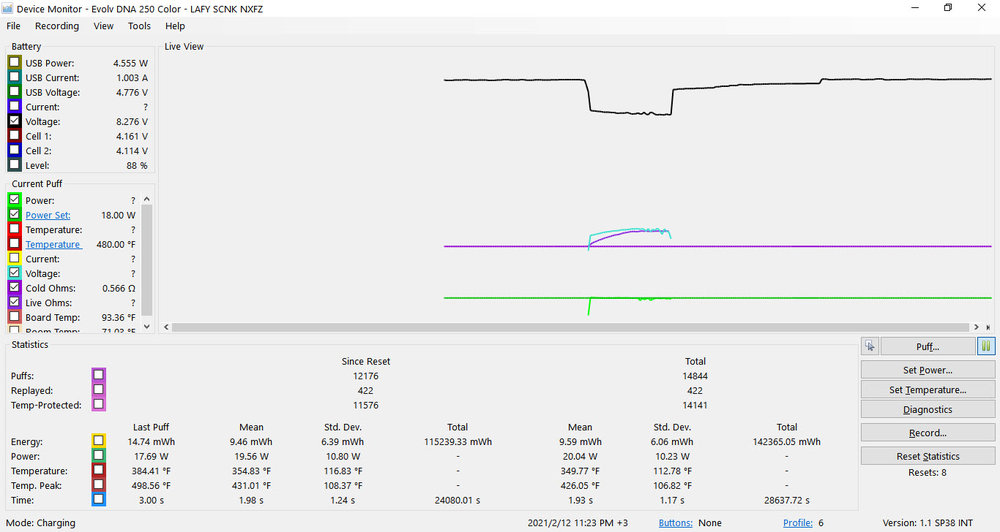The height and width of the screenshot is (532, 1000).
Task: Toggle the Temp-Protected statistics checkbox
Action: pos(98,404)
